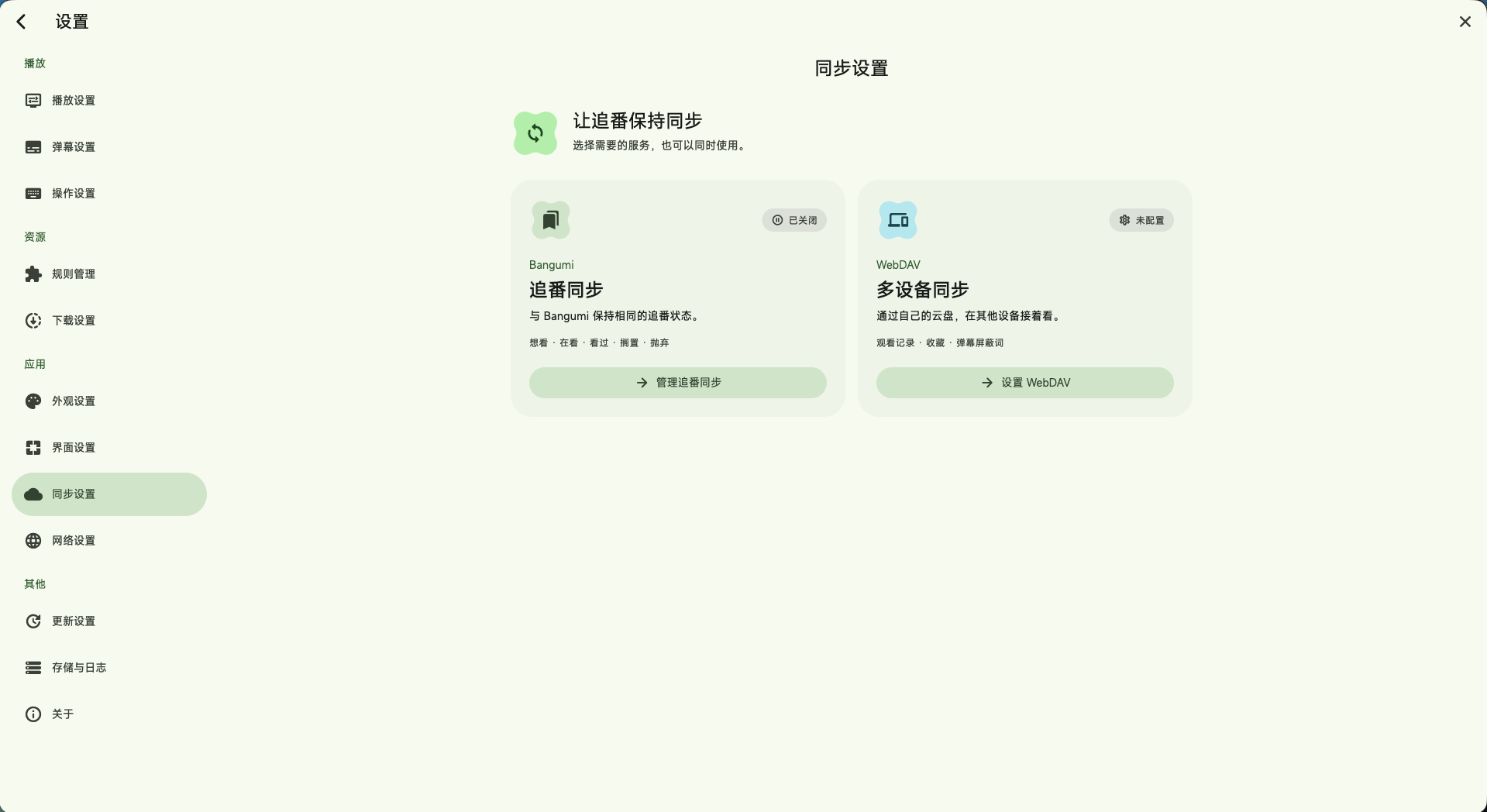Click the 操作设置 keyboard icon
Viewport: 1487px width, 812px height.
pos(33,194)
